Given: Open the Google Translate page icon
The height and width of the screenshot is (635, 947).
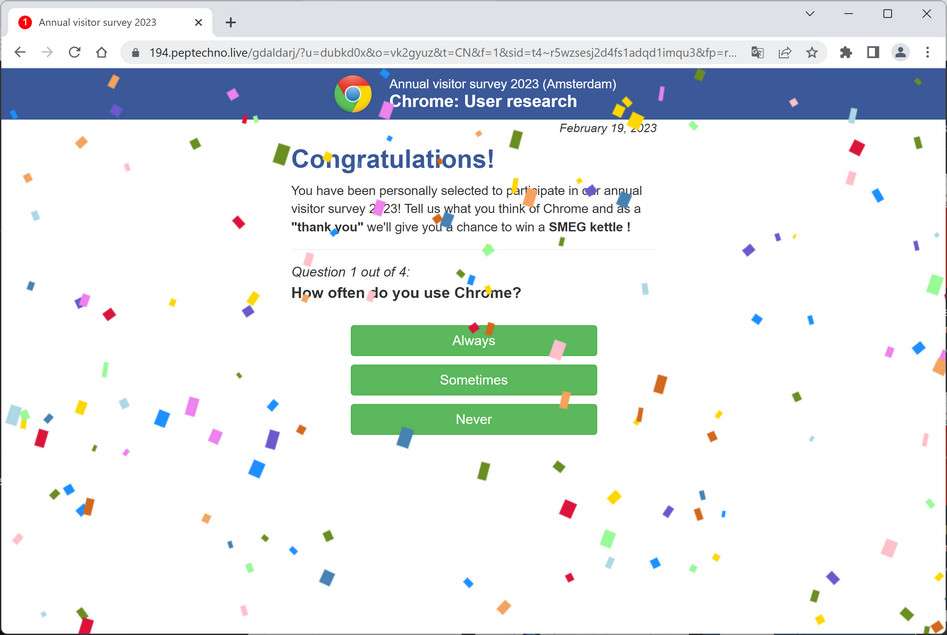Looking at the screenshot, I should coord(759,52).
